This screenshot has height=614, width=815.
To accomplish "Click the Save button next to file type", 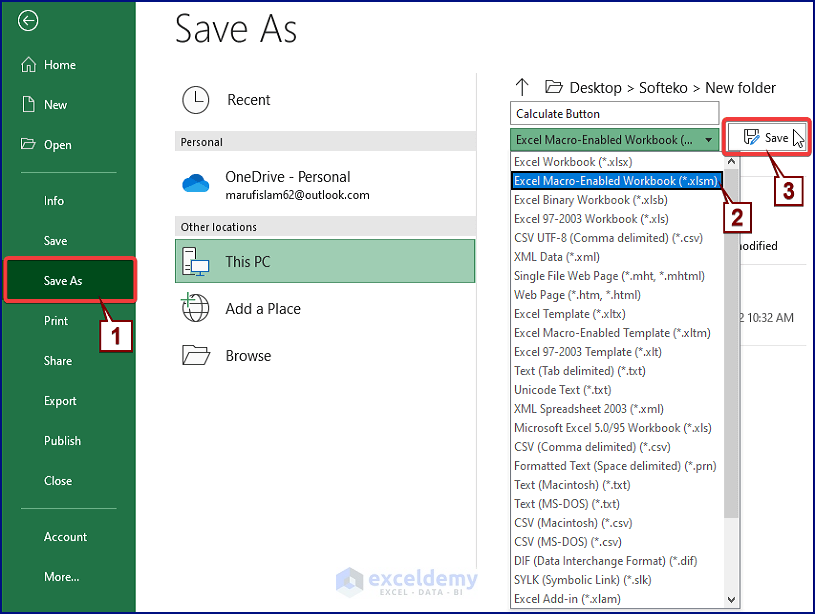I will click(766, 137).
